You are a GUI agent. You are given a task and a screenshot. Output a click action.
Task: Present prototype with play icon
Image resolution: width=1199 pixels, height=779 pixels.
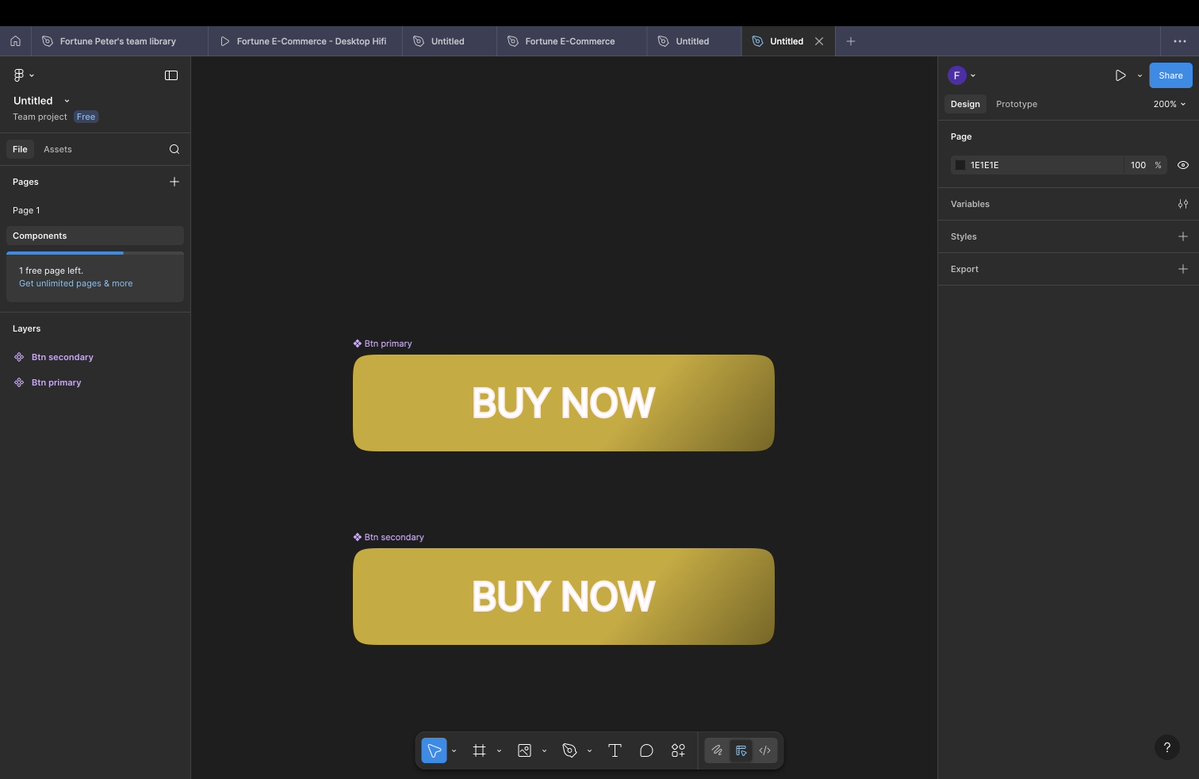(1120, 76)
